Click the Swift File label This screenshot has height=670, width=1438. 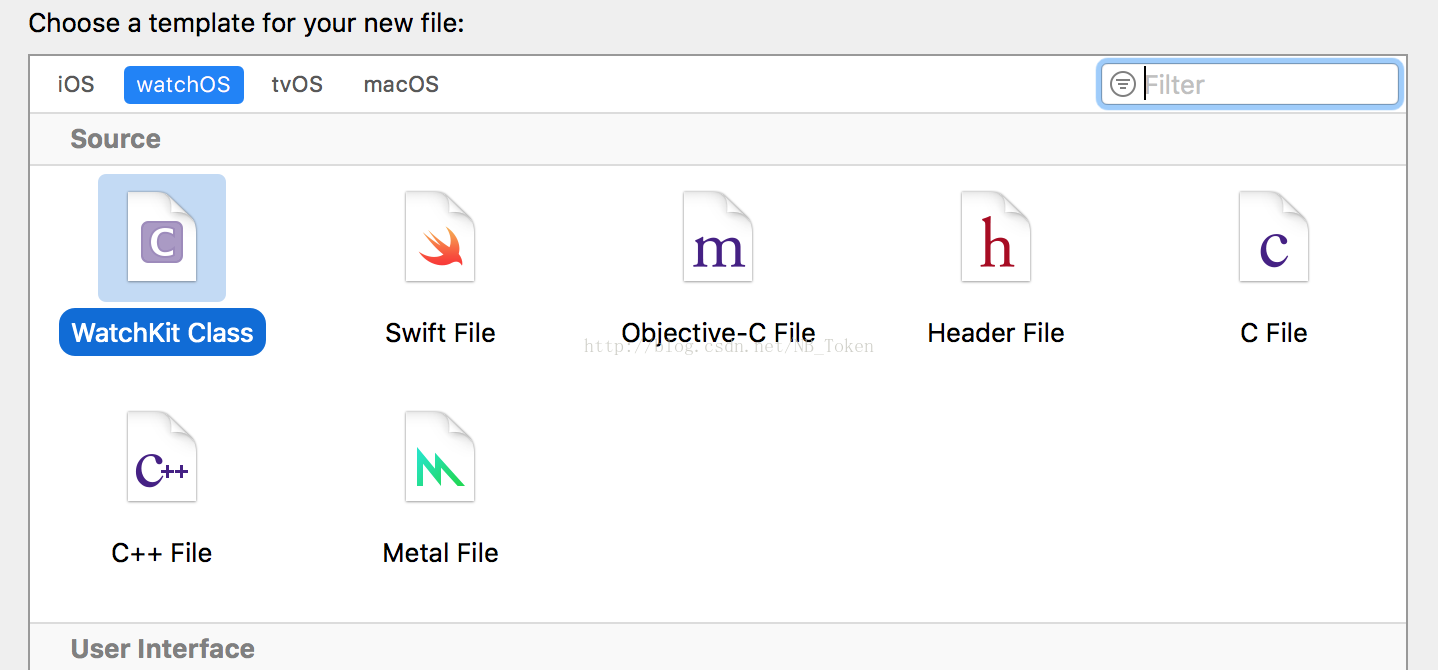click(x=440, y=333)
